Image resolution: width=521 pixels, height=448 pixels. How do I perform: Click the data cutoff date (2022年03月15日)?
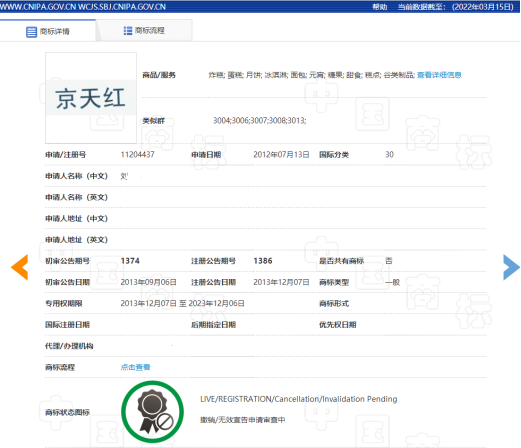483,7
